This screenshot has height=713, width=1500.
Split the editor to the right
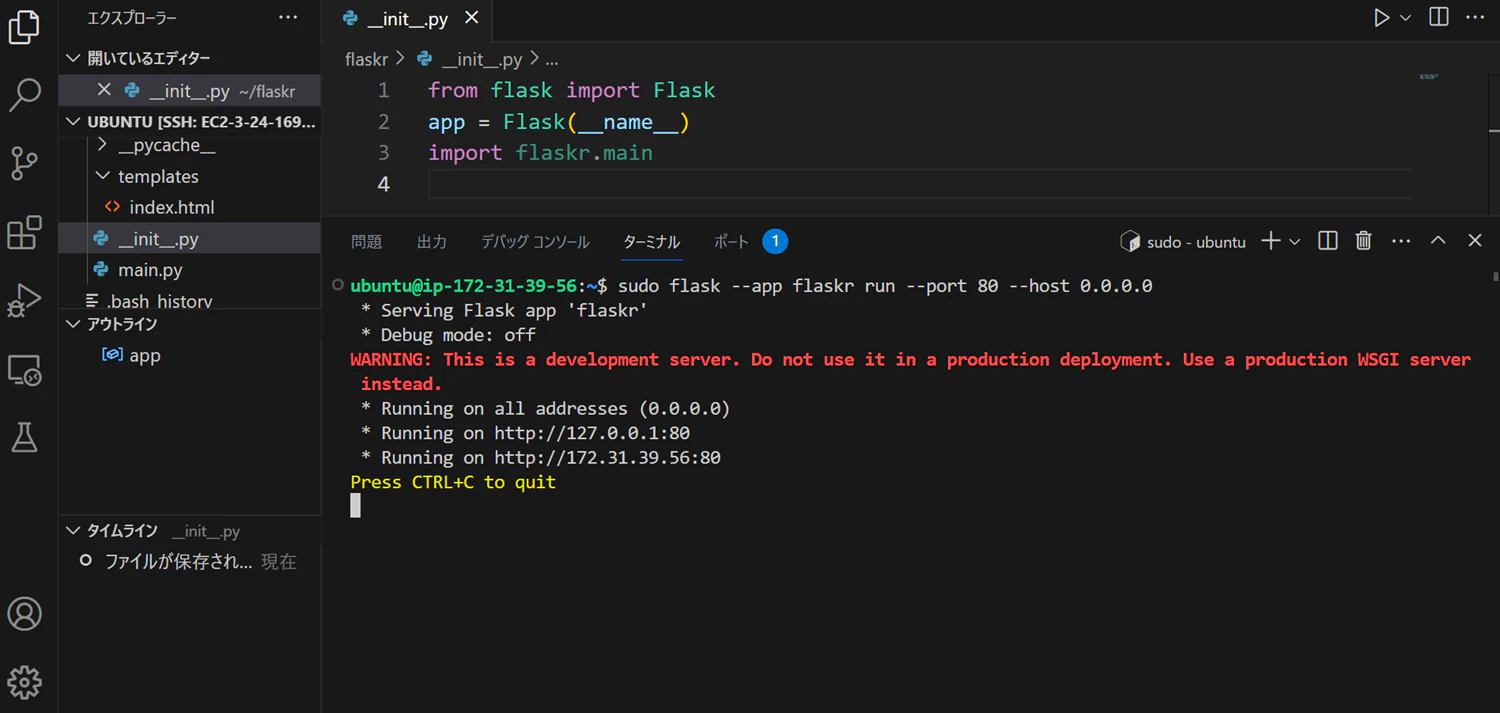pyautogui.click(x=1439, y=18)
